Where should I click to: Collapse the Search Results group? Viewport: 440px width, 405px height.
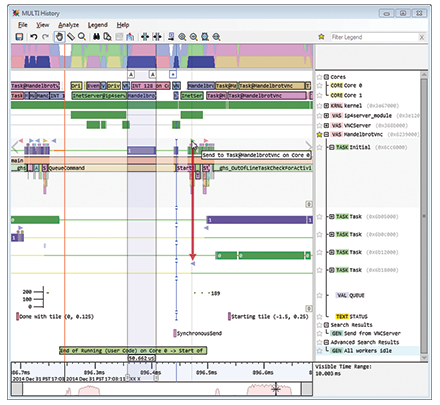coord(327,325)
